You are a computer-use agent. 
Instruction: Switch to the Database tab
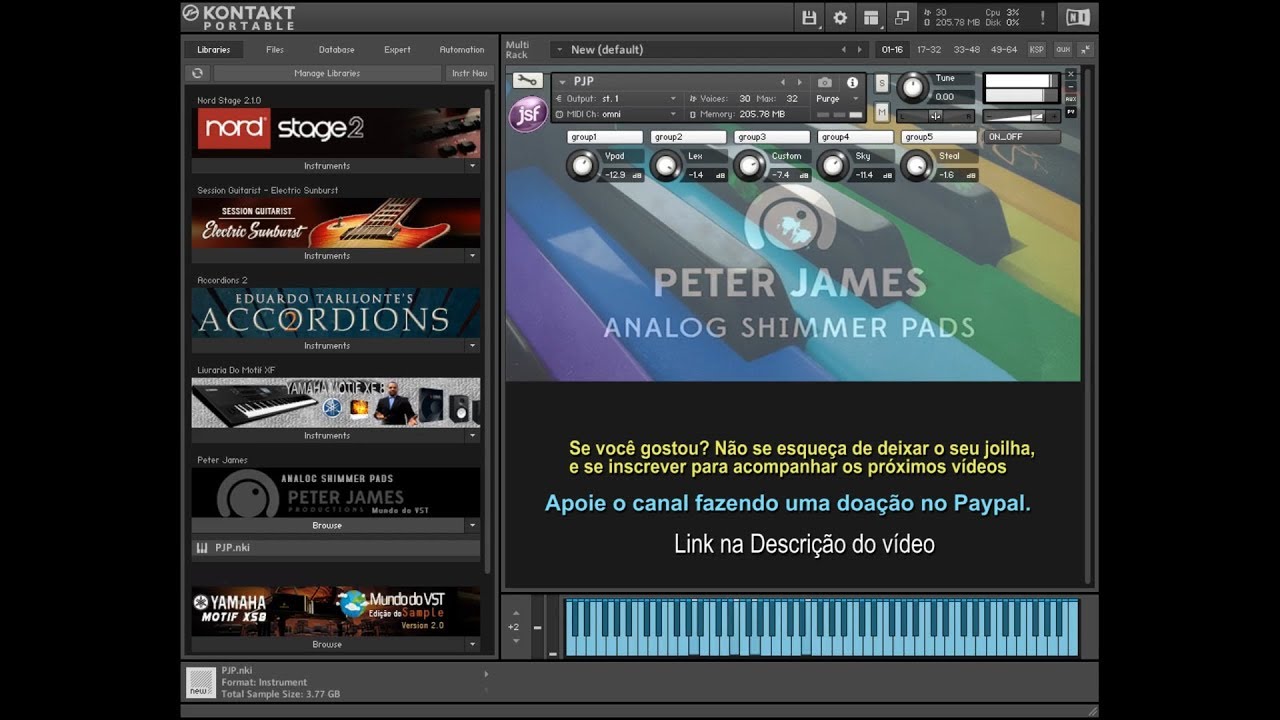337,49
